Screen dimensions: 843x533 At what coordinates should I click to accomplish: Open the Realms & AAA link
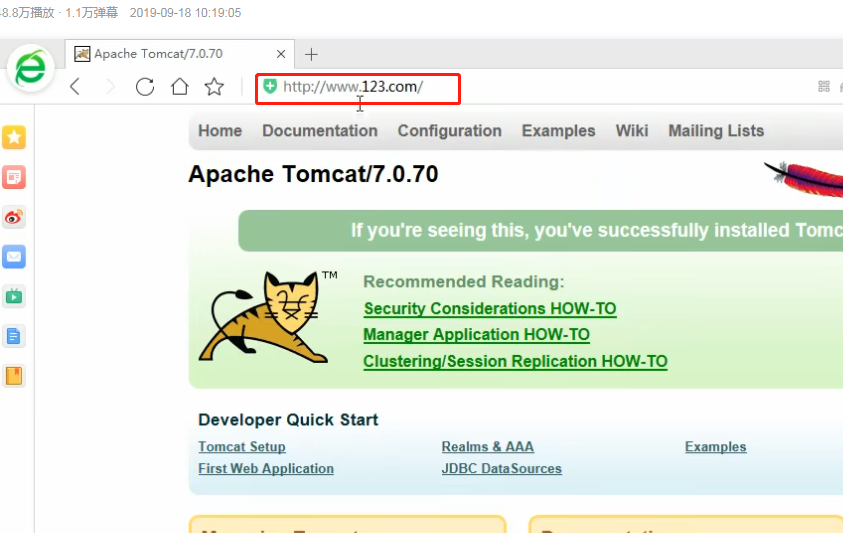click(488, 447)
